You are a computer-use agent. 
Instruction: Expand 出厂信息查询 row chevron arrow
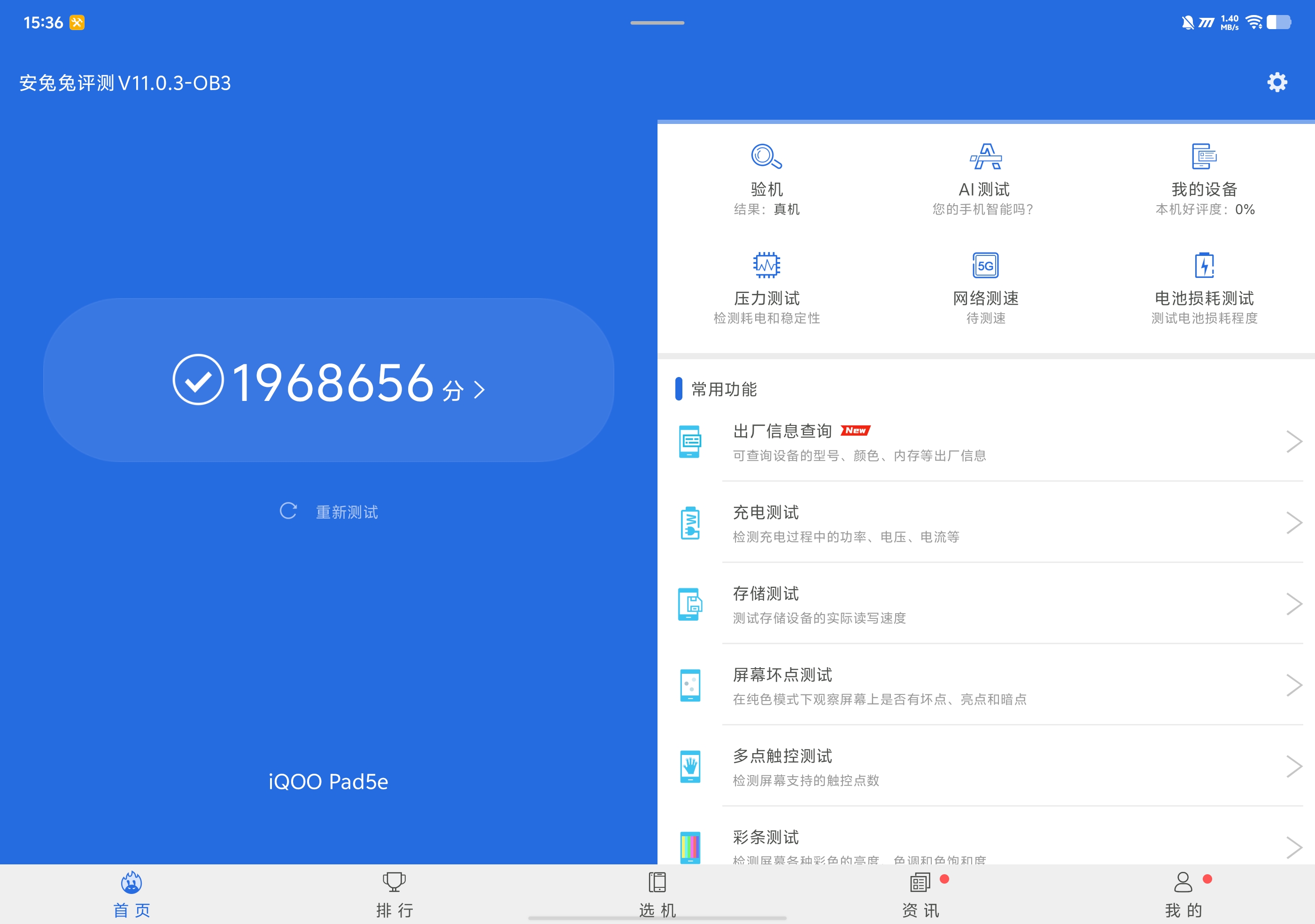tap(1294, 441)
